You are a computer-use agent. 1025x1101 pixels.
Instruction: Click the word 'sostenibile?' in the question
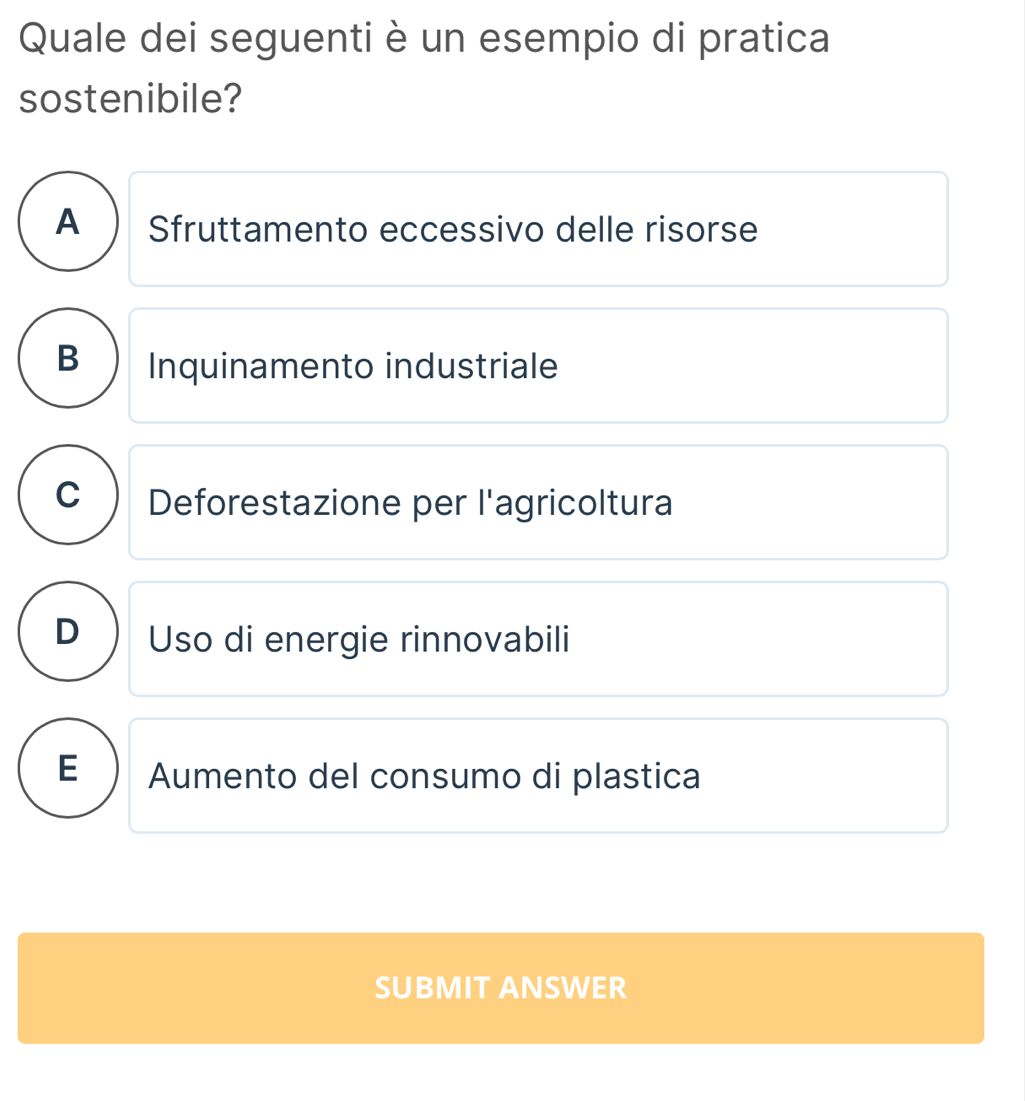point(131,98)
